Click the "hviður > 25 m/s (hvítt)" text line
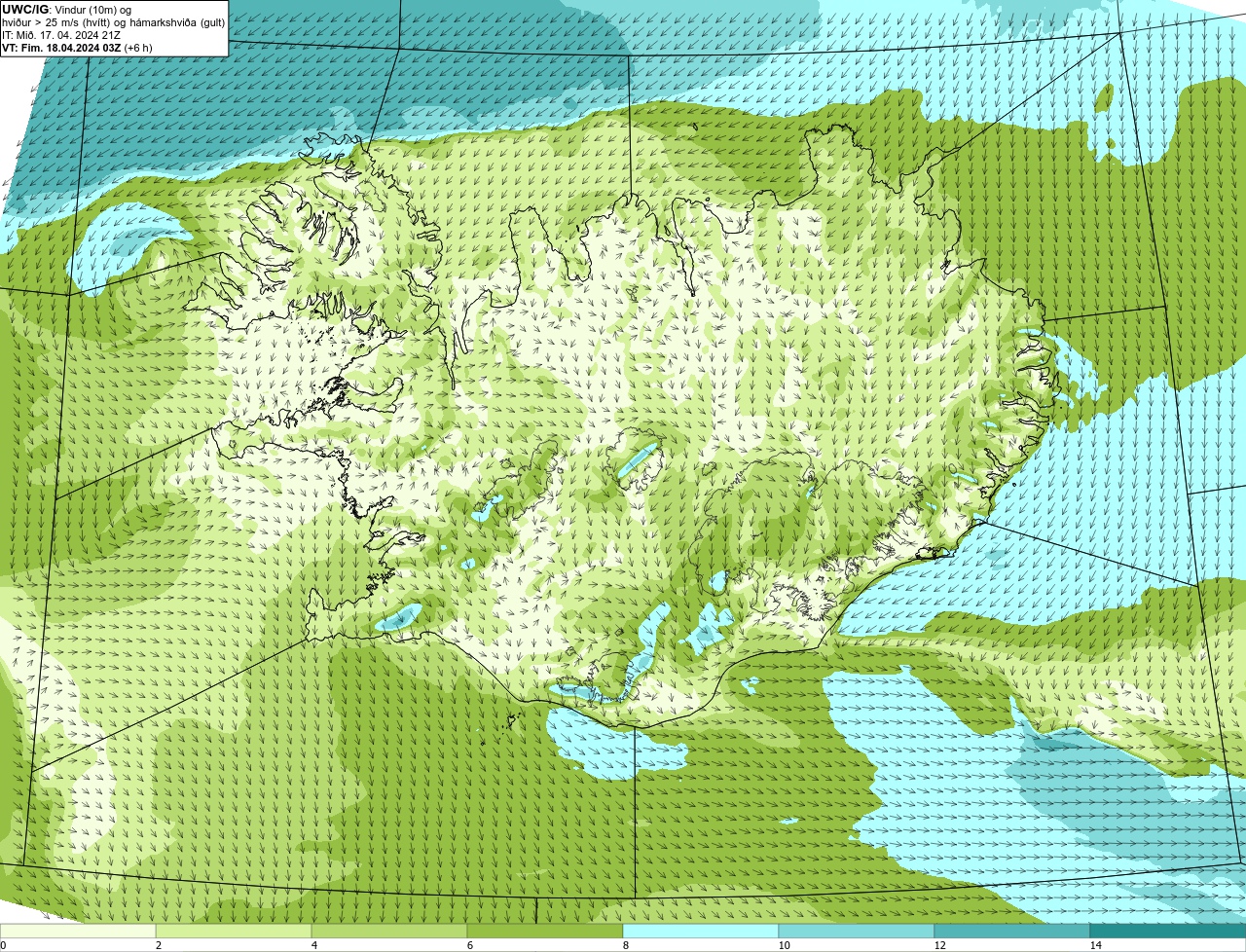 (x=114, y=22)
